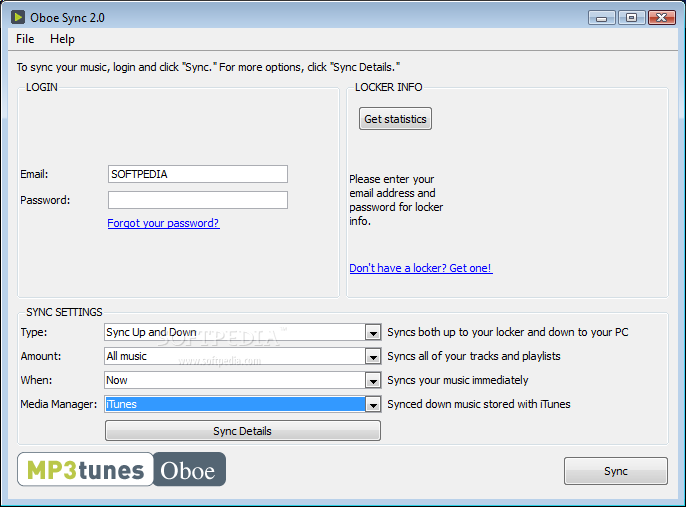Click the Oboe Sync app icon in title bar
This screenshot has height=507, width=686.
[18, 17]
